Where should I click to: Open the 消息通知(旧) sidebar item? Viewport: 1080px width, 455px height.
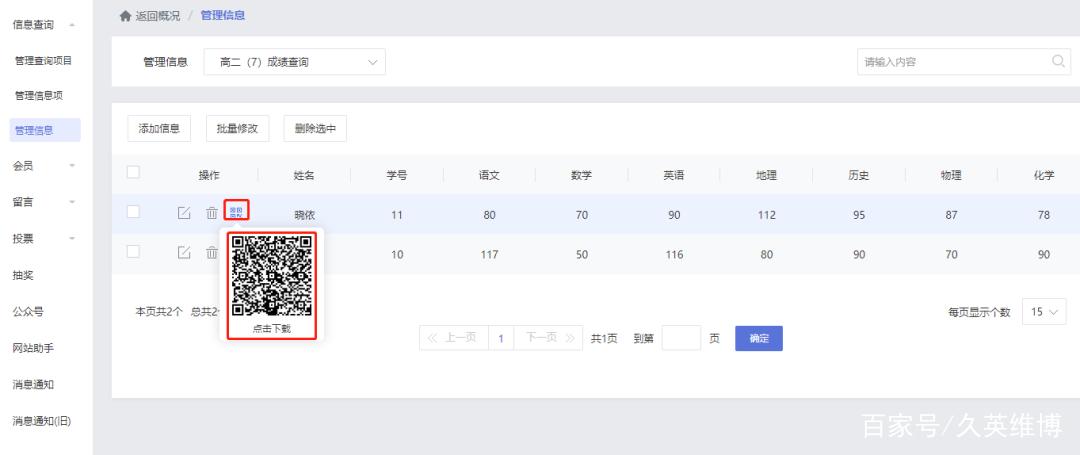pyautogui.click(x=42, y=421)
